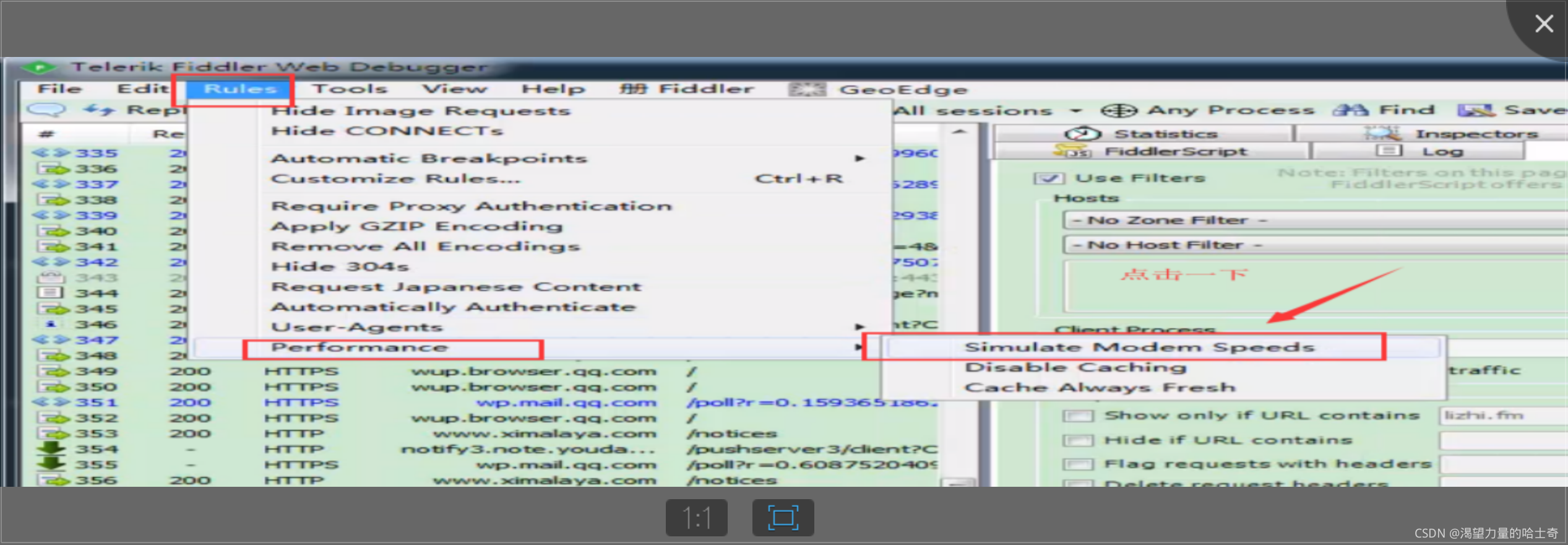Click Simulate Modem Speeds

click(1140, 347)
